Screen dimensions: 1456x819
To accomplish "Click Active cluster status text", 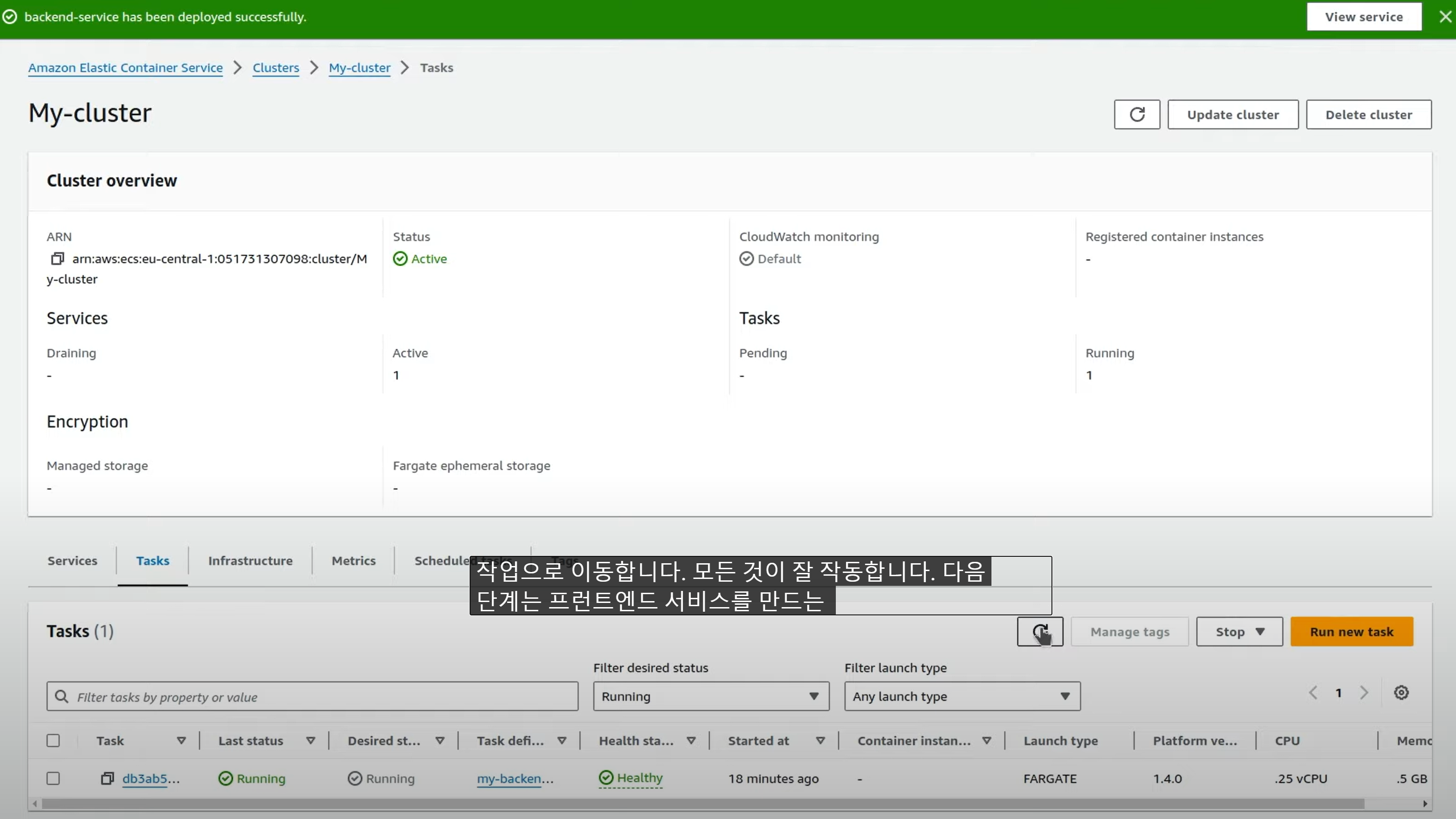I will pyautogui.click(x=429, y=259).
